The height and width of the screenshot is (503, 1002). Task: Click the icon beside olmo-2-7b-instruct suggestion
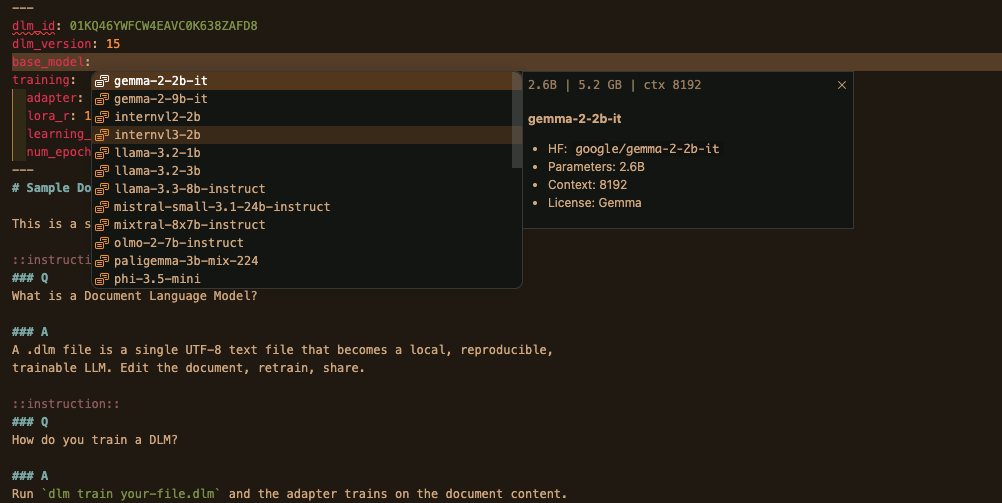click(x=102, y=243)
